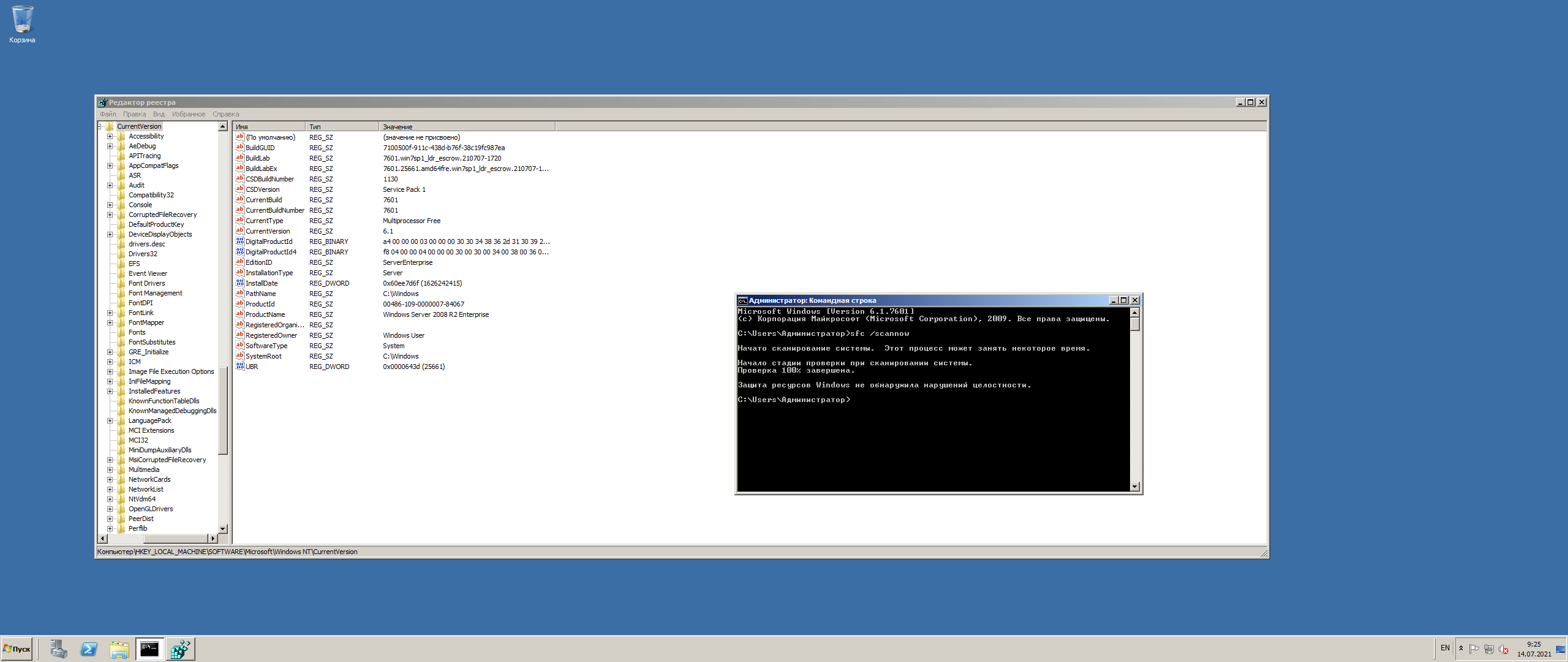Click the EN language indicator in the tray
This screenshot has height=662, width=1568.
[x=1445, y=648]
